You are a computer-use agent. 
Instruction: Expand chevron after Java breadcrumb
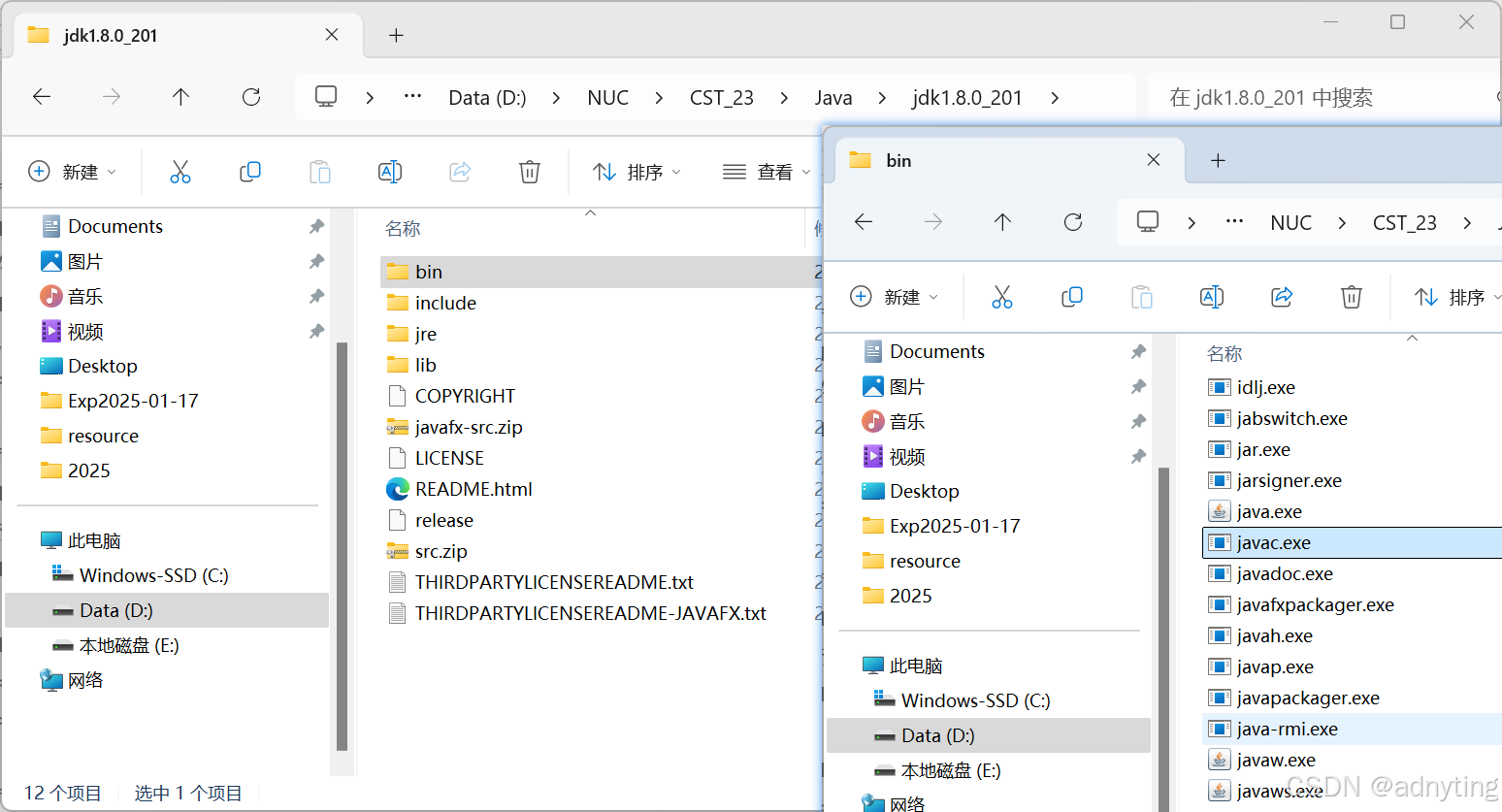pyautogui.click(x=882, y=98)
